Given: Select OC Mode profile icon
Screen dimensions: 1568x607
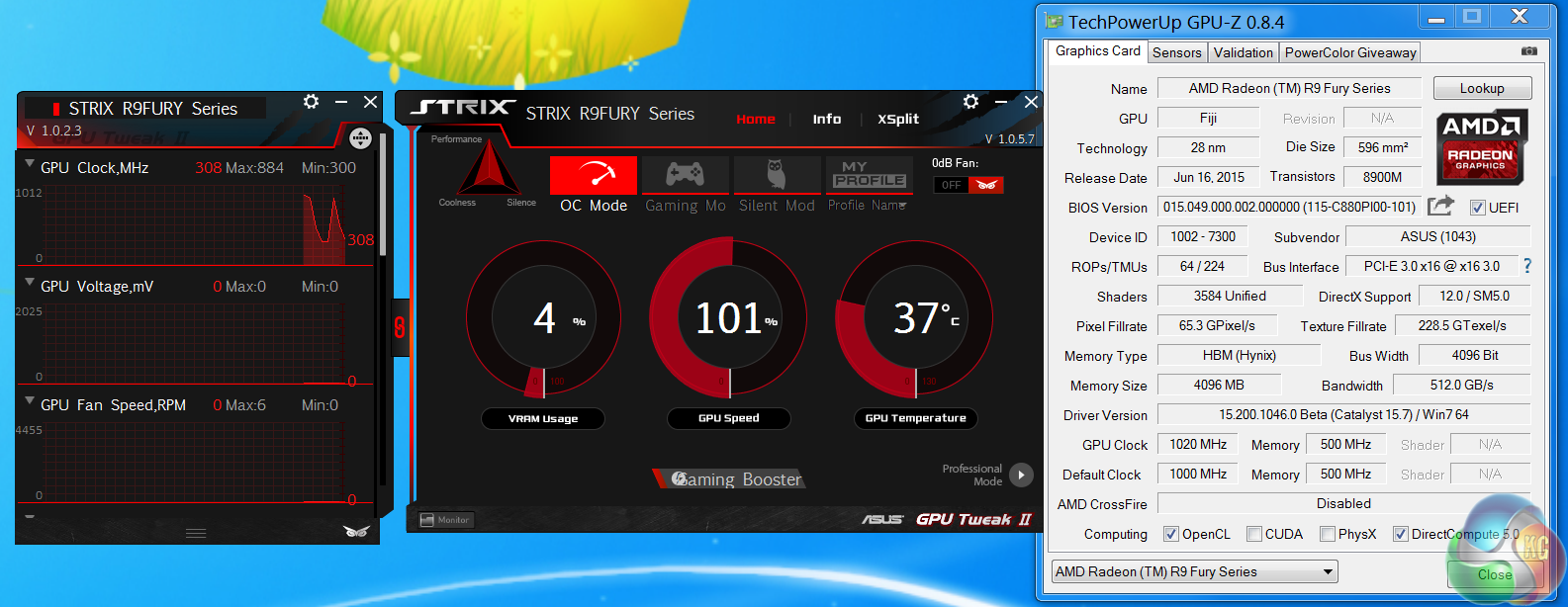Looking at the screenshot, I should (594, 175).
